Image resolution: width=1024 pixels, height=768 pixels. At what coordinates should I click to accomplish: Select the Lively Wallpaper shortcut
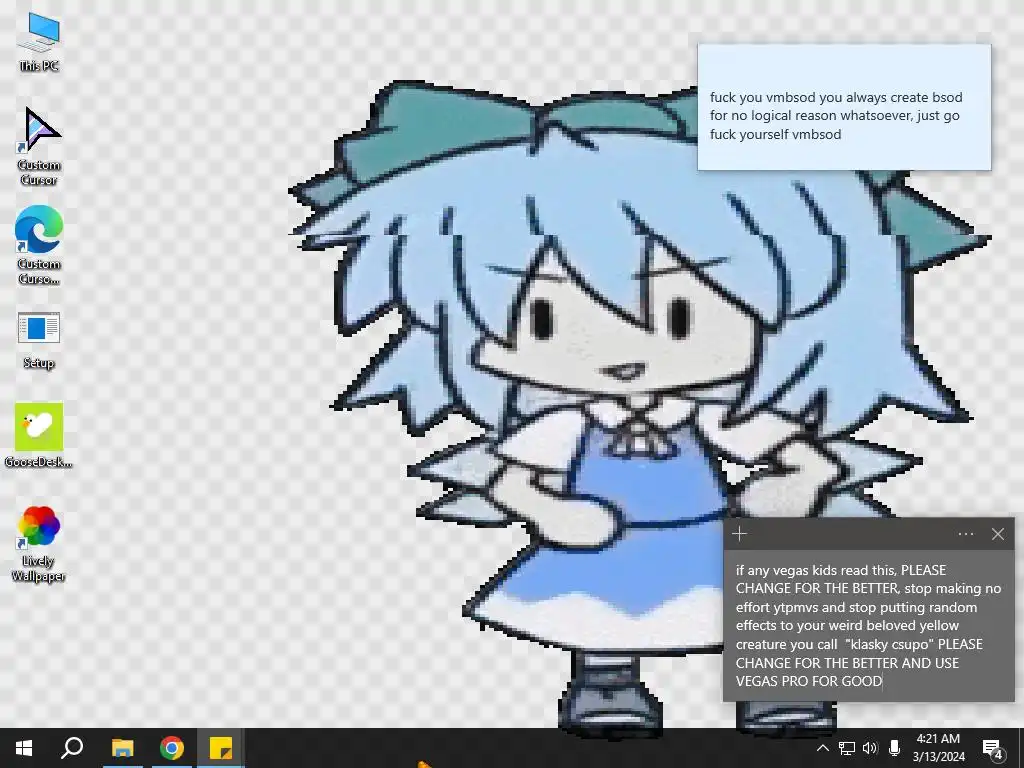click(39, 543)
